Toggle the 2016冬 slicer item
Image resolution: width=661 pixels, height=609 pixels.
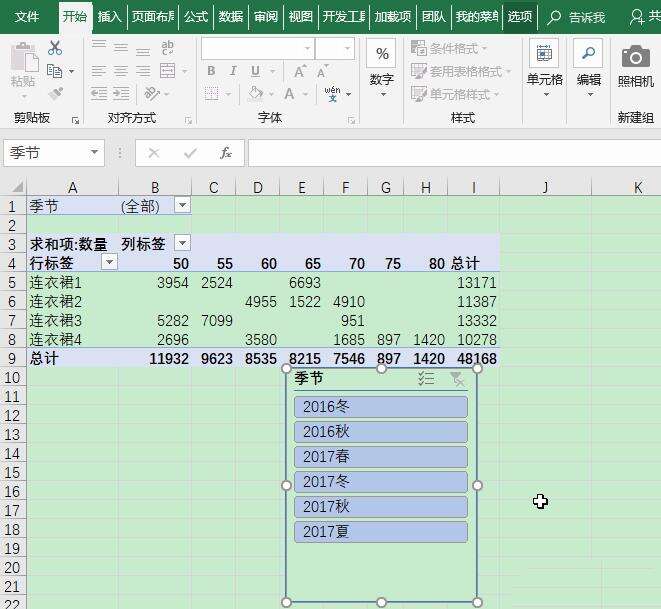(x=381, y=407)
